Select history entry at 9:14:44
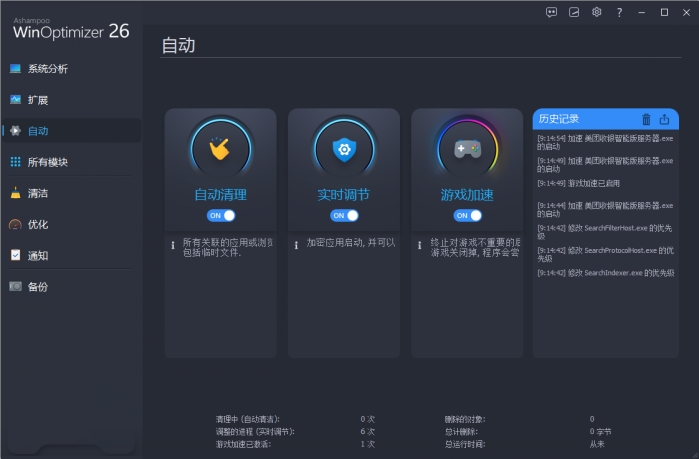The height and width of the screenshot is (459, 699). 605,209
